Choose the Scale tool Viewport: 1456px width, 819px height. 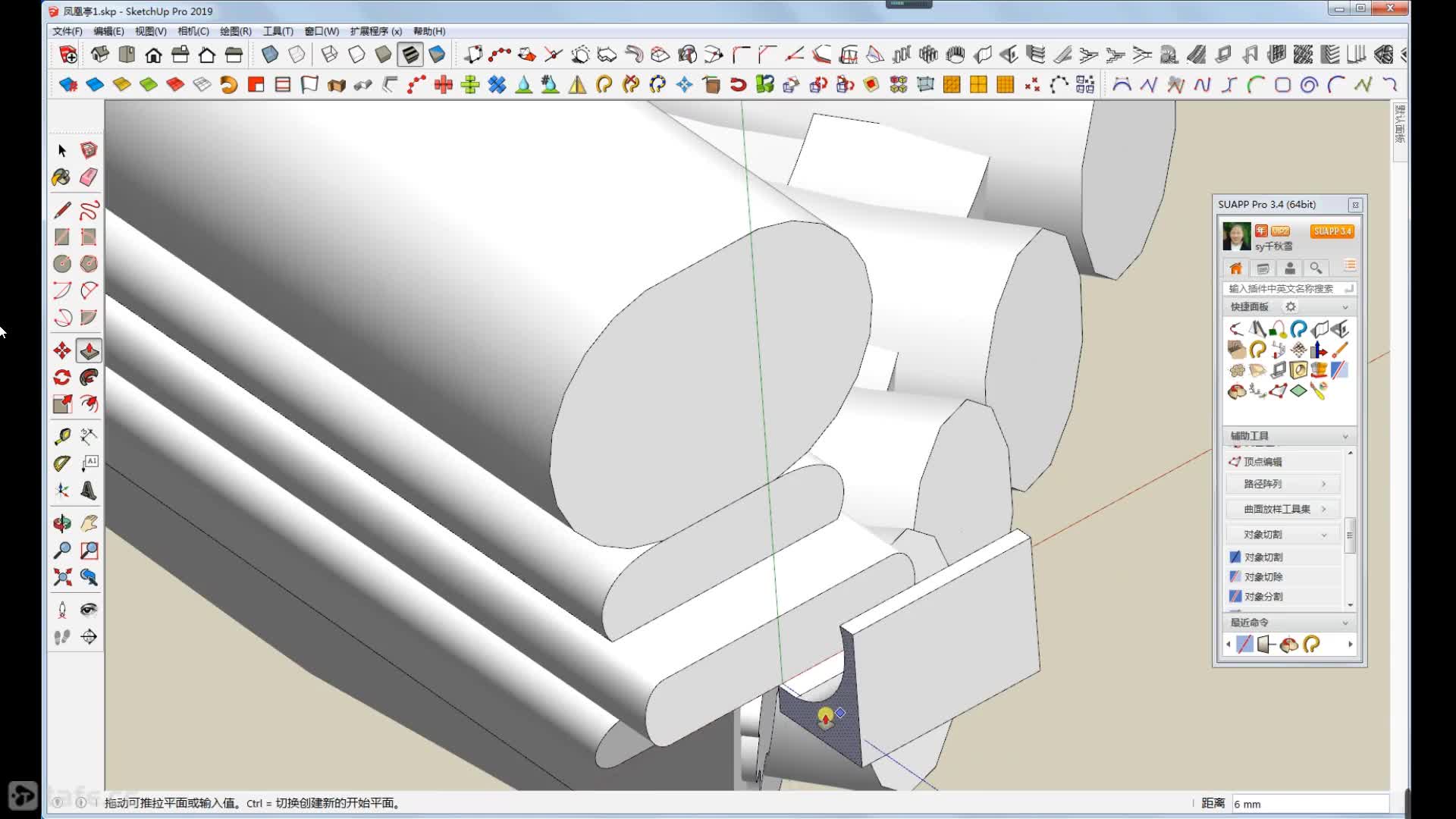pyautogui.click(x=62, y=404)
